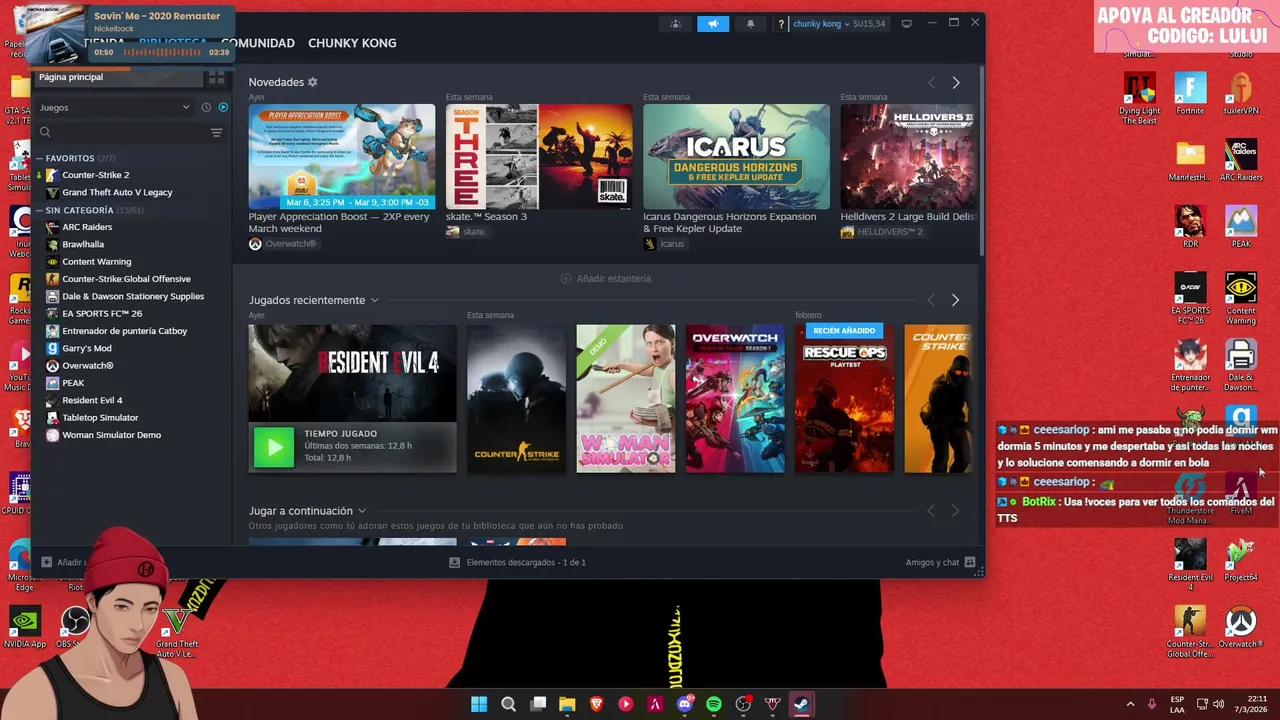
Task: Select Counter-Strike 2 in favorites list
Action: click(95, 175)
